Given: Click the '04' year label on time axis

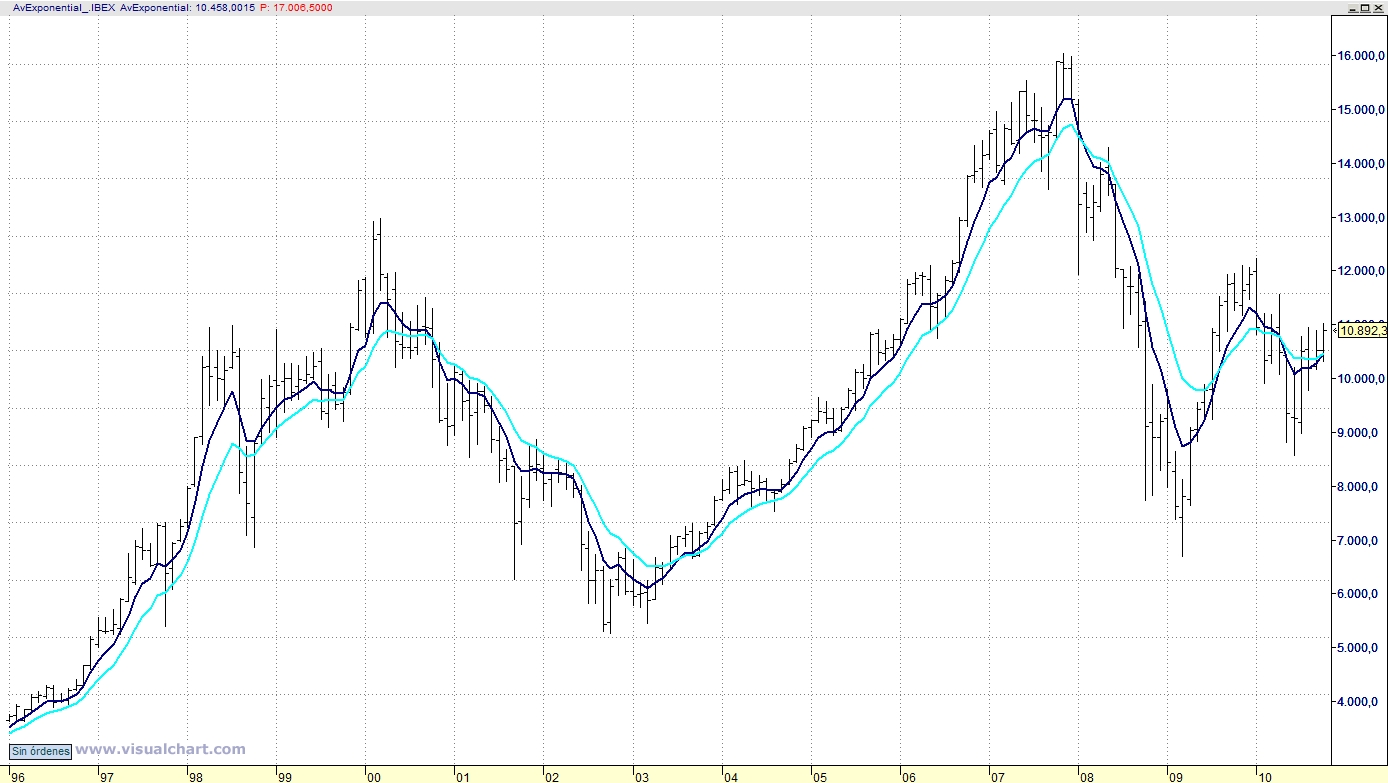Looking at the screenshot, I should 729,776.
